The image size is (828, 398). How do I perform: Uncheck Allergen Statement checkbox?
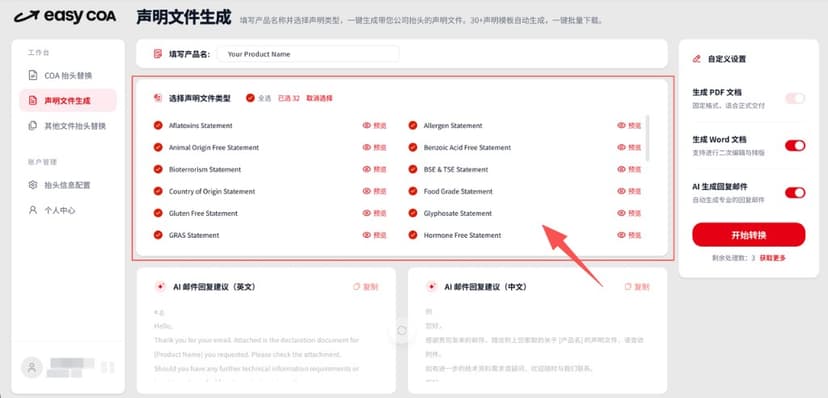pos(413,126)
